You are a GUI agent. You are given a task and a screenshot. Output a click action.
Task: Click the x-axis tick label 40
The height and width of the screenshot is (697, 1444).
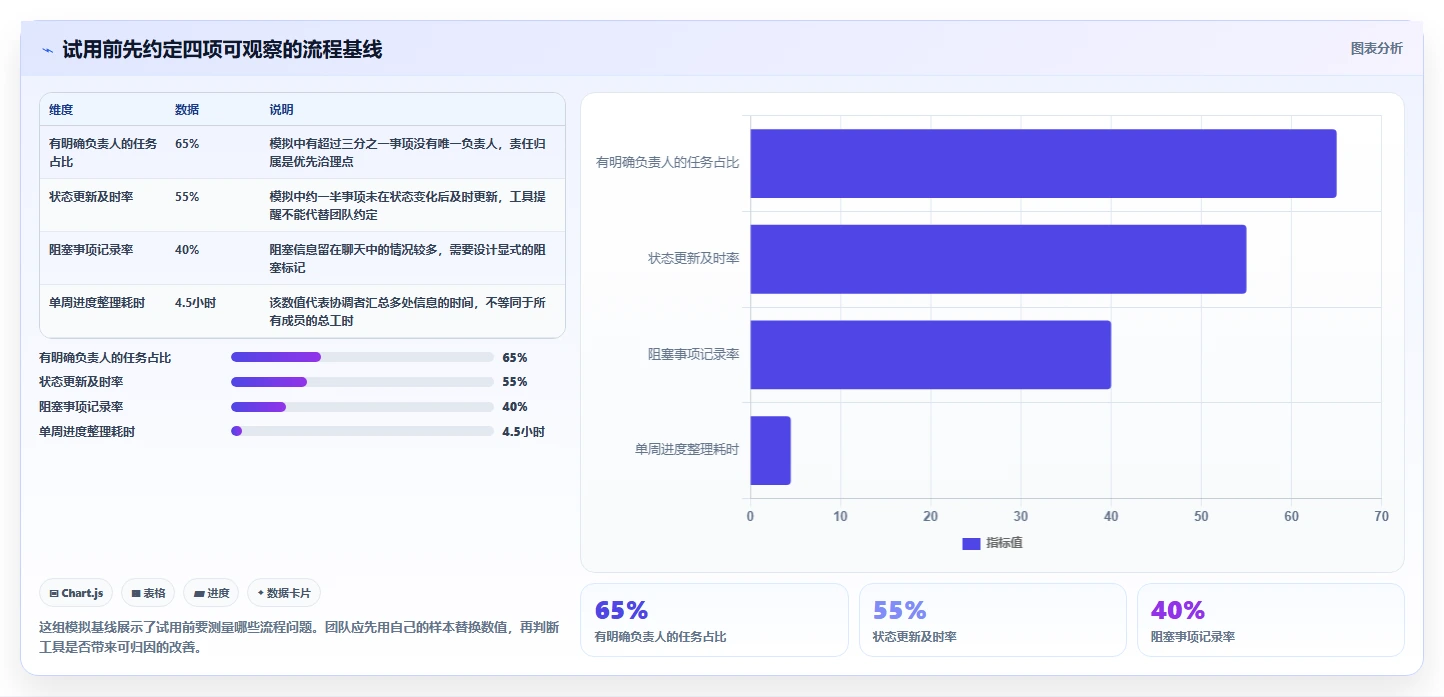point(1111,516)
